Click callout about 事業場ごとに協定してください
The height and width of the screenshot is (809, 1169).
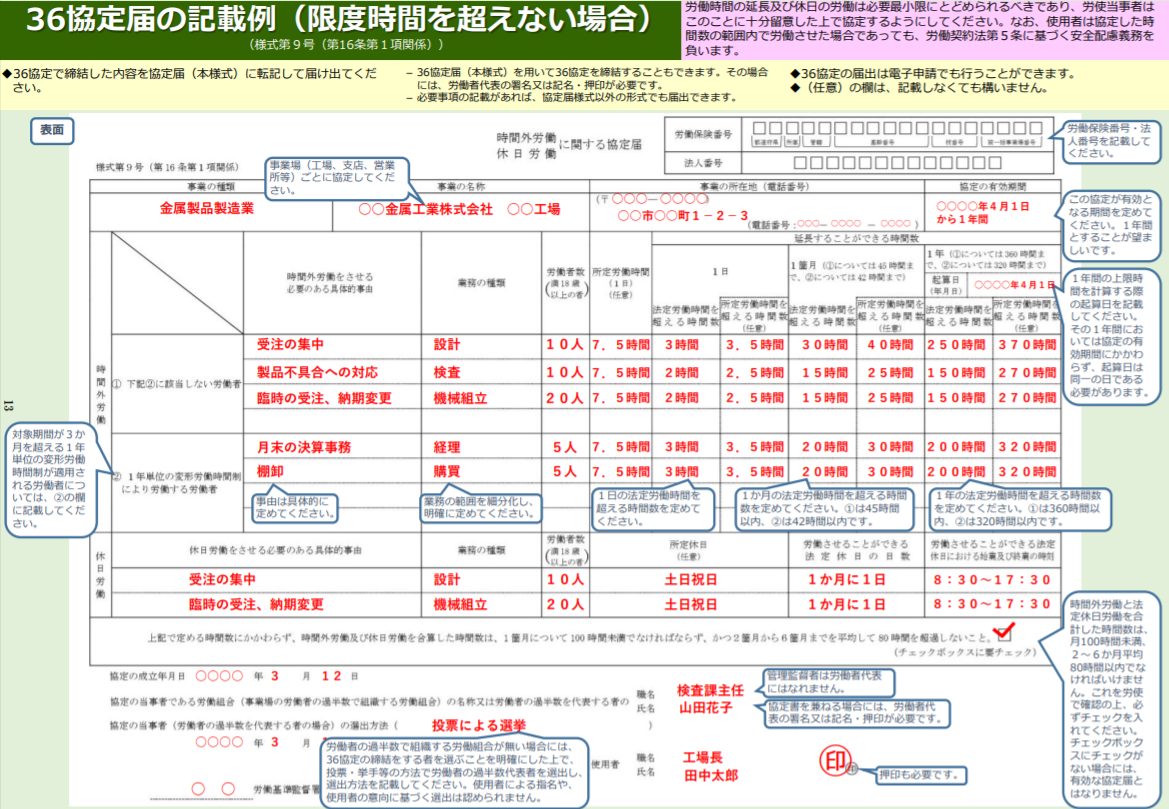click(x=335, y=177)
